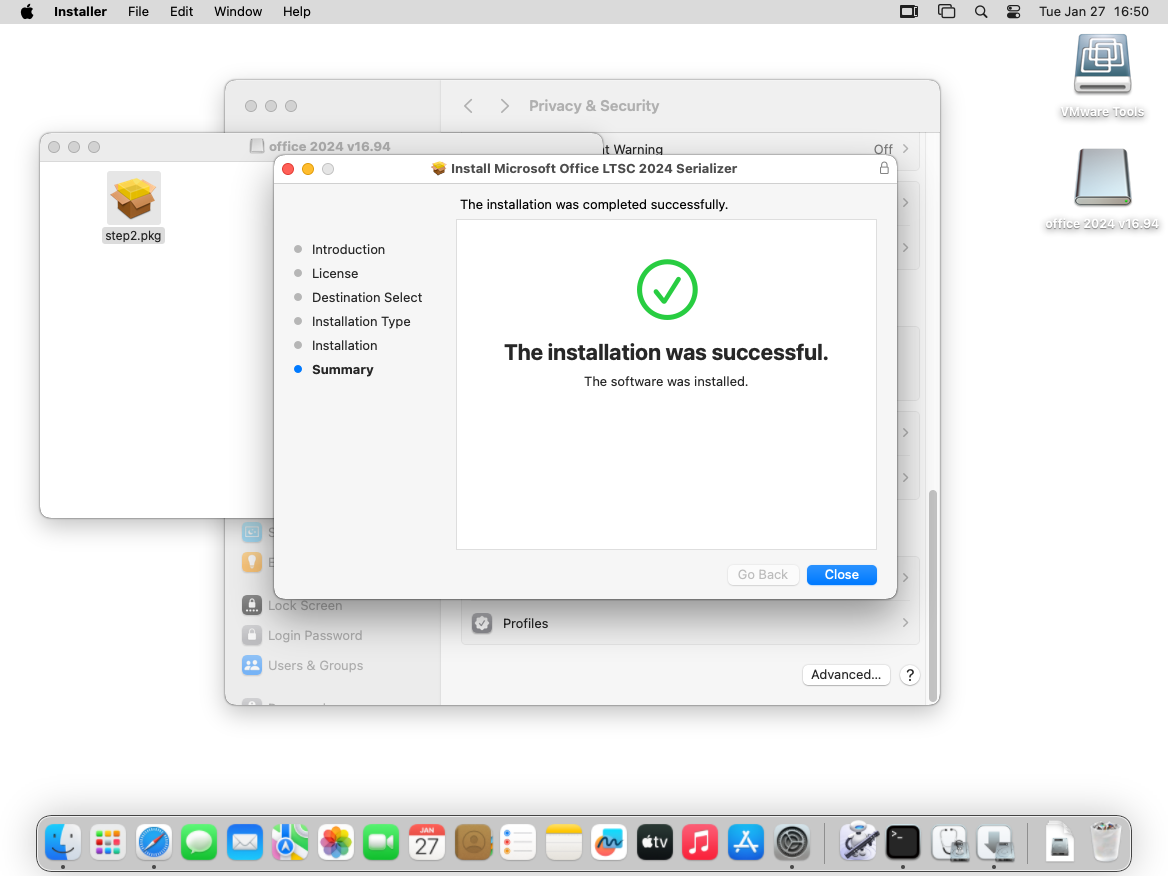Open the Window menu in the menu bar
This screenshot has width=1168, height=876.
coord(238,12)
